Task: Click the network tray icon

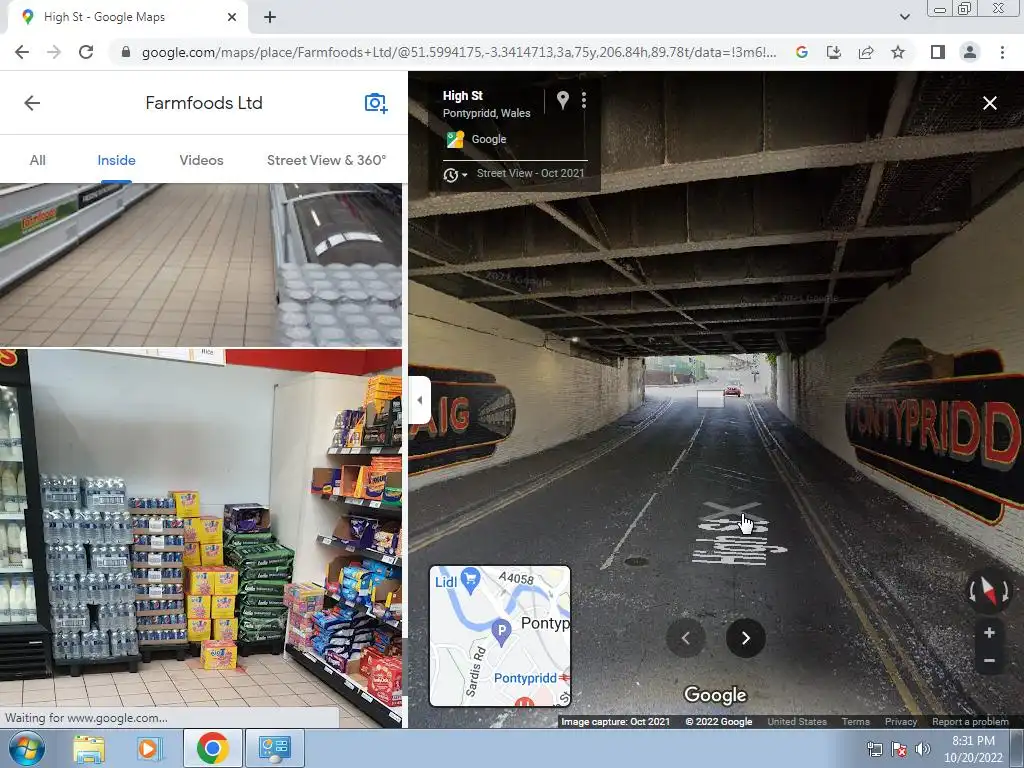Action: click(x=874, y=749)
